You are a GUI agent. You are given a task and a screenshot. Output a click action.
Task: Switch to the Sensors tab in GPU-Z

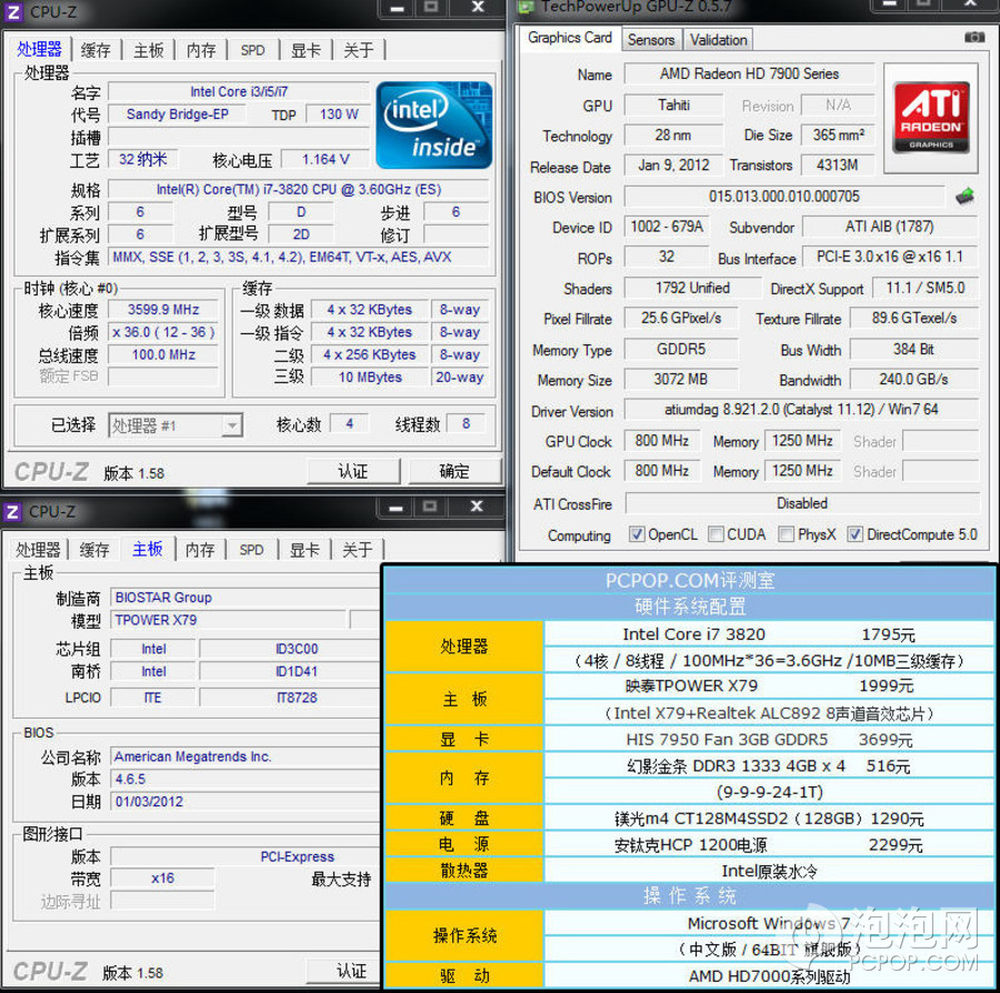click(651, 40)
